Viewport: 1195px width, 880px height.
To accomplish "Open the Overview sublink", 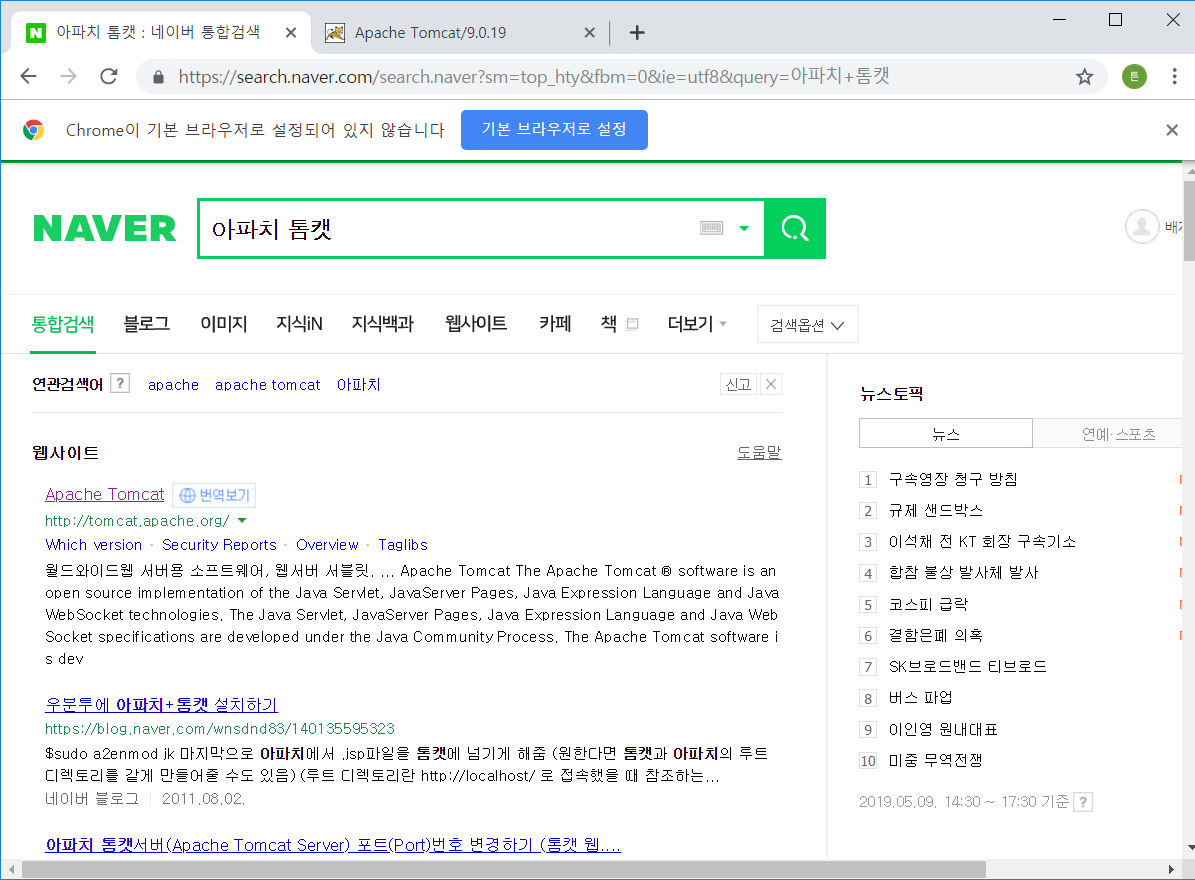I will pos(327,545).
